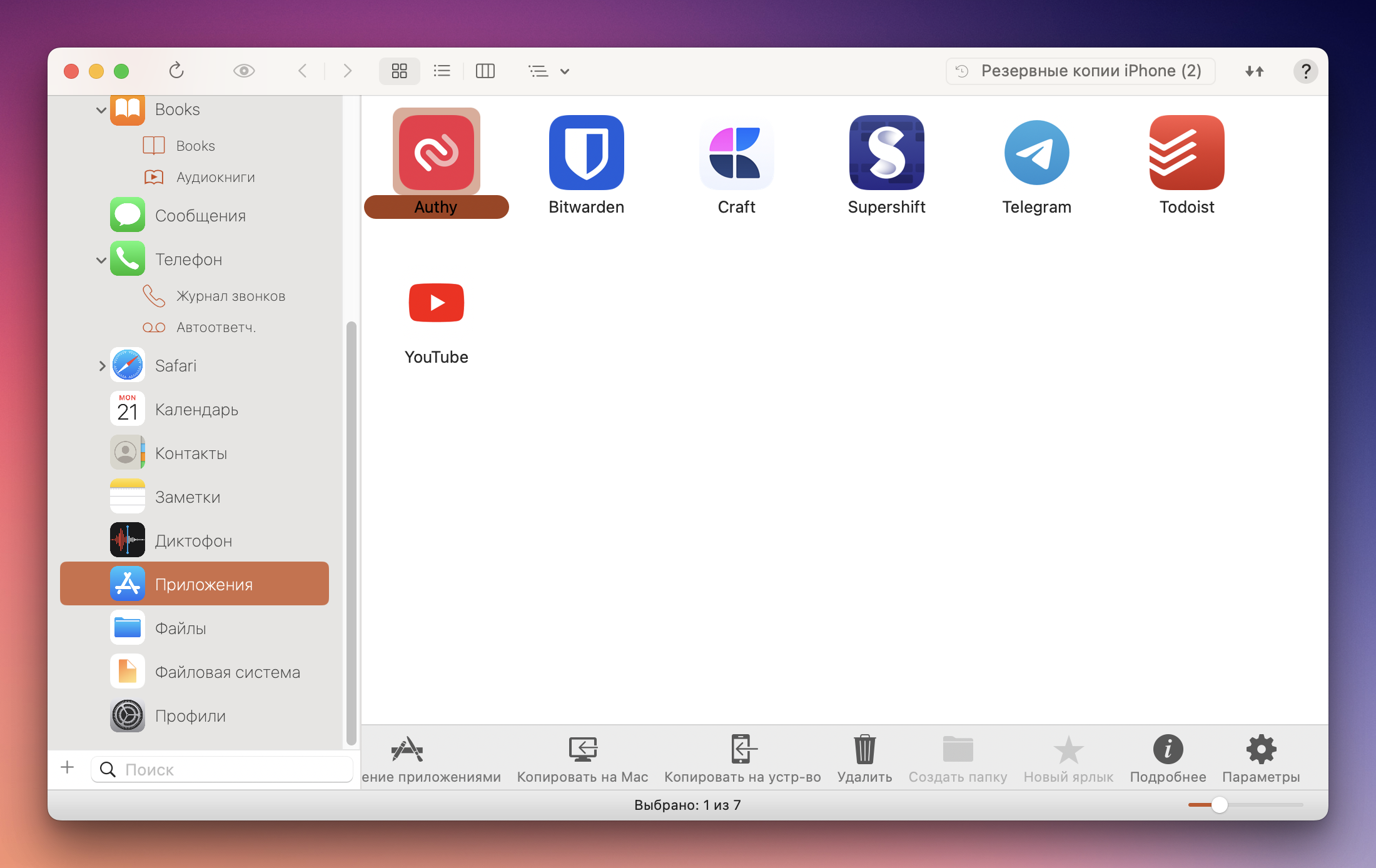Select Журнал звонков in the sidebar
Screen dimensions: 1376x868
point(230,296)
